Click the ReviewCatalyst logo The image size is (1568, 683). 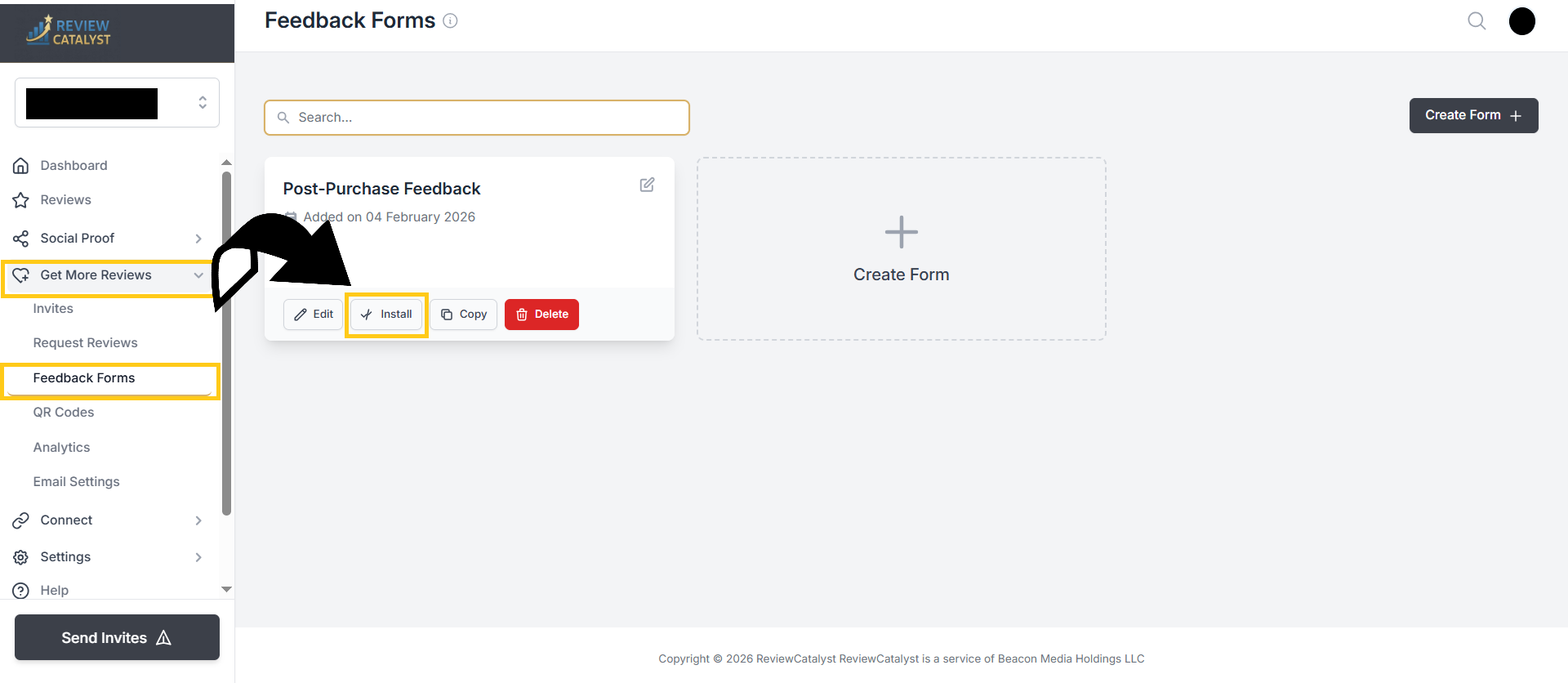click(x=69, y=31)
